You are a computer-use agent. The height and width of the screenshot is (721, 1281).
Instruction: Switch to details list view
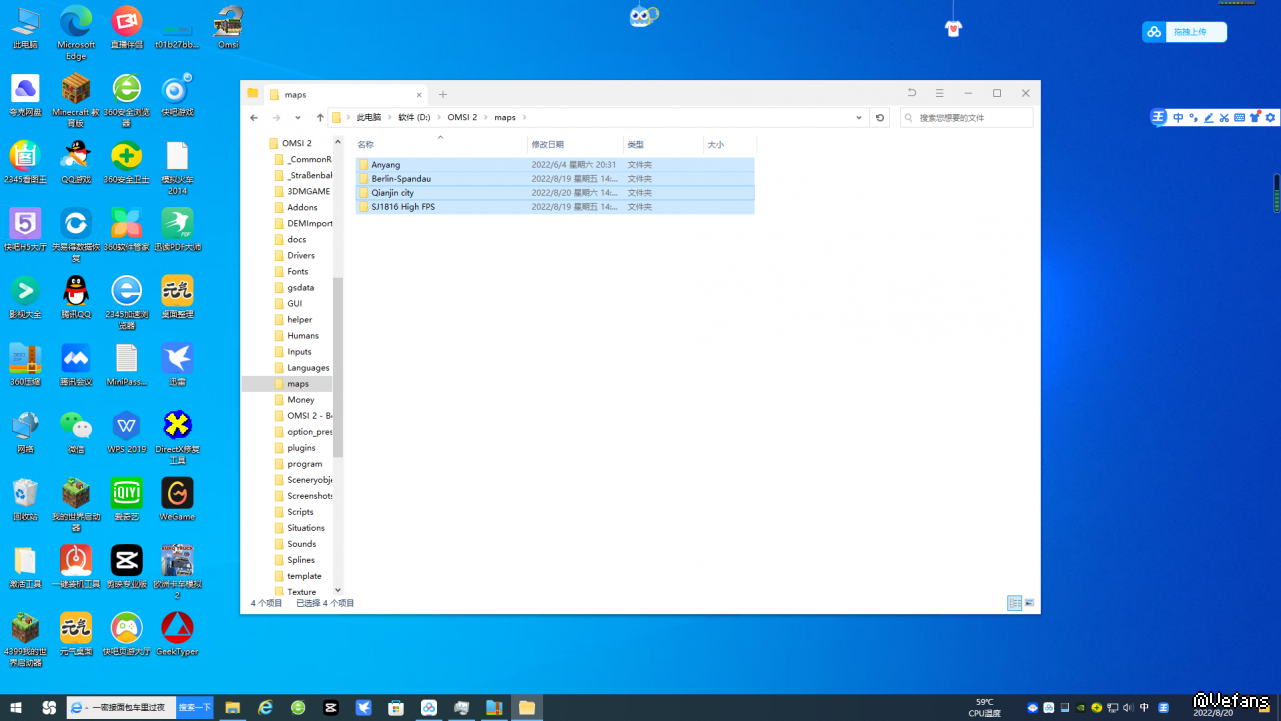coord(1015,603)
